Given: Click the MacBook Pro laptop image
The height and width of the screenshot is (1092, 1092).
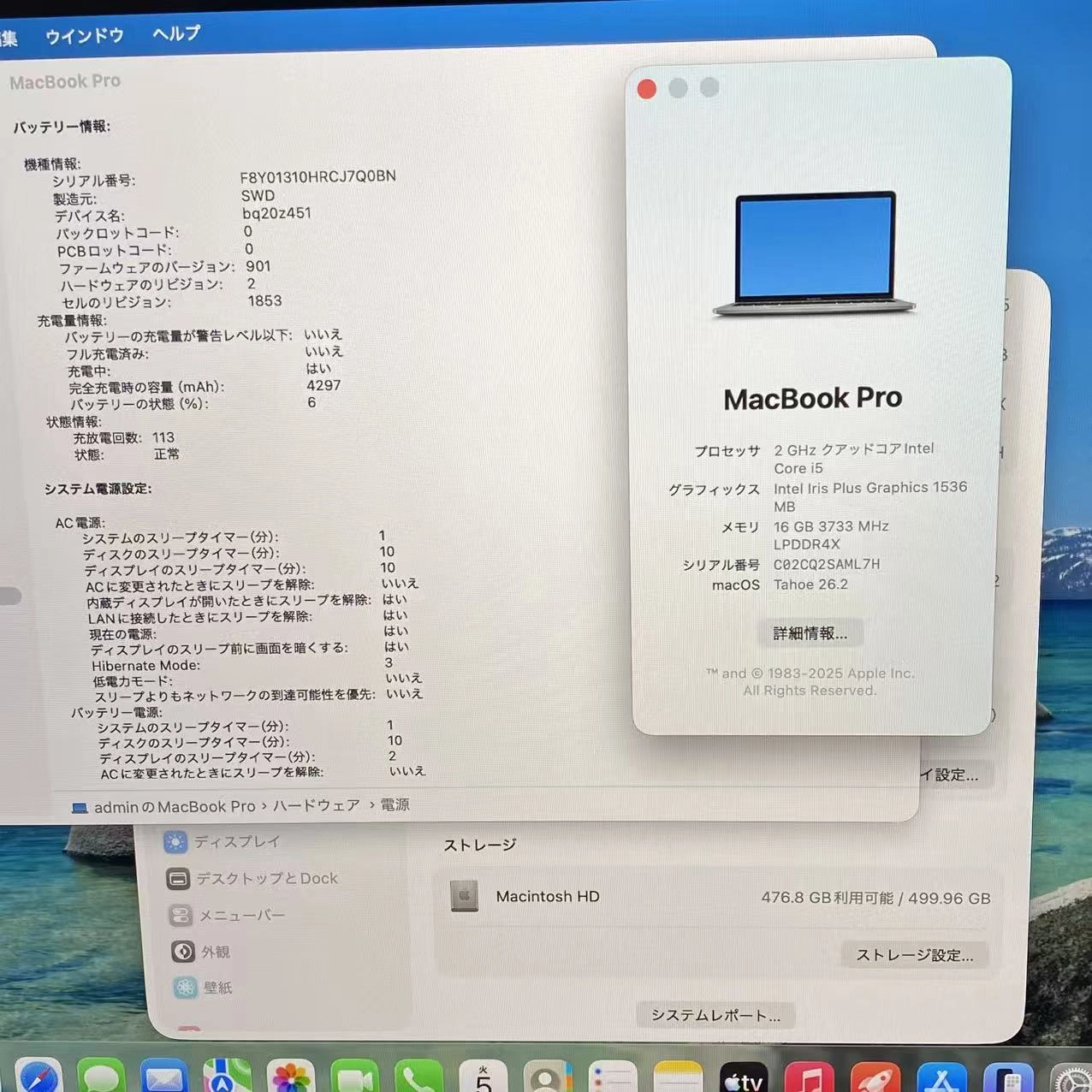Looking at the screenshot, I should (x=814, y=254).
